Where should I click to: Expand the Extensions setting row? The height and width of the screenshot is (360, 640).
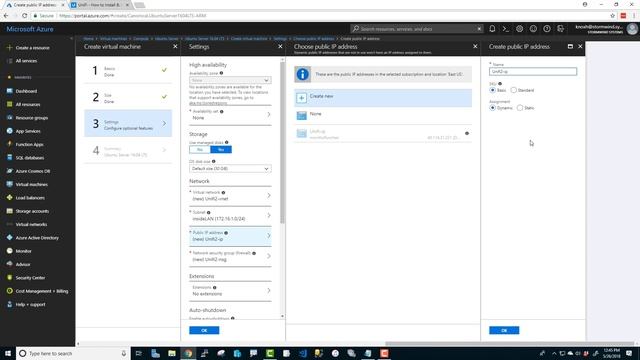coord(230,291)
